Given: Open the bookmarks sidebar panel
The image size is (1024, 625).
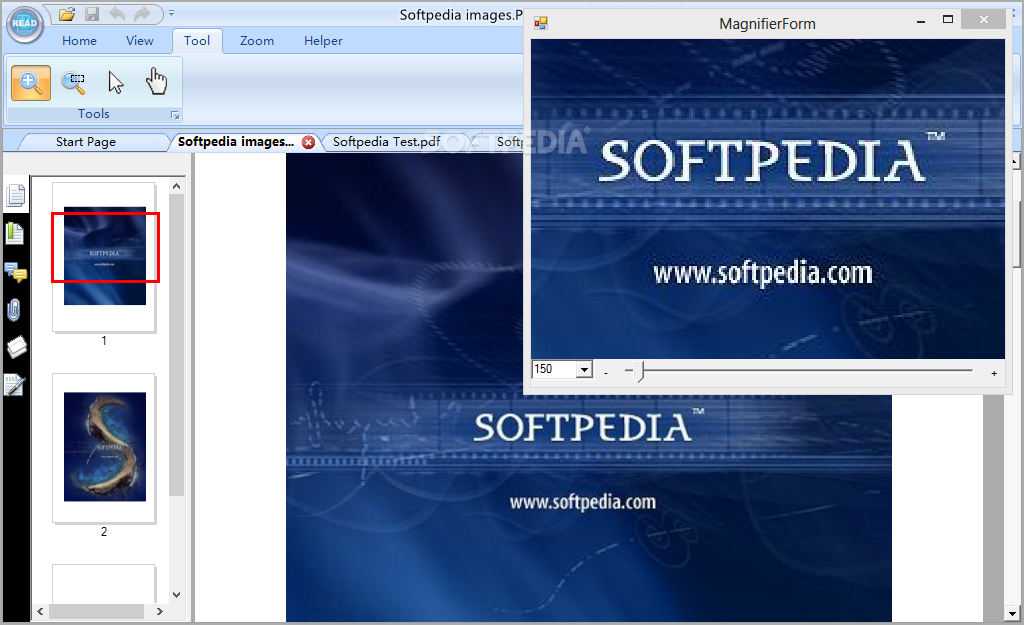Looking at the screenshot, I should (14, 233).
